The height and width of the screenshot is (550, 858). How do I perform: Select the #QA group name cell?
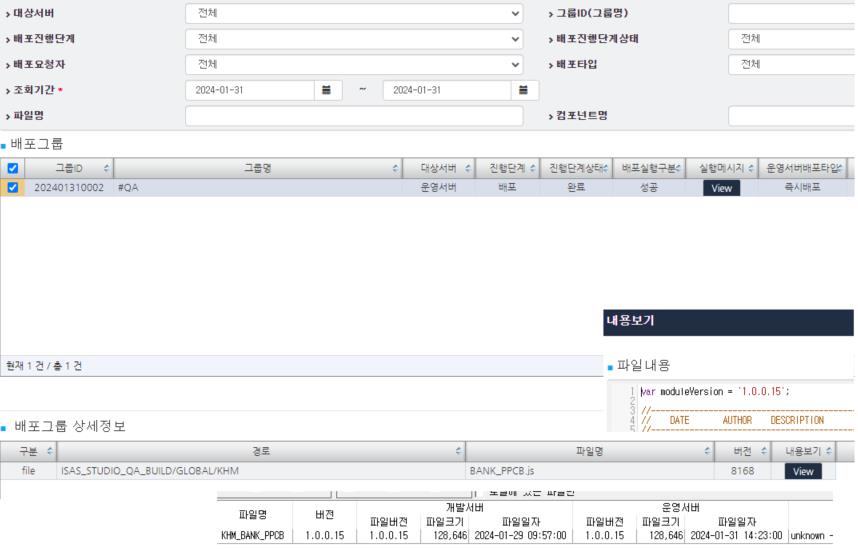258,188
